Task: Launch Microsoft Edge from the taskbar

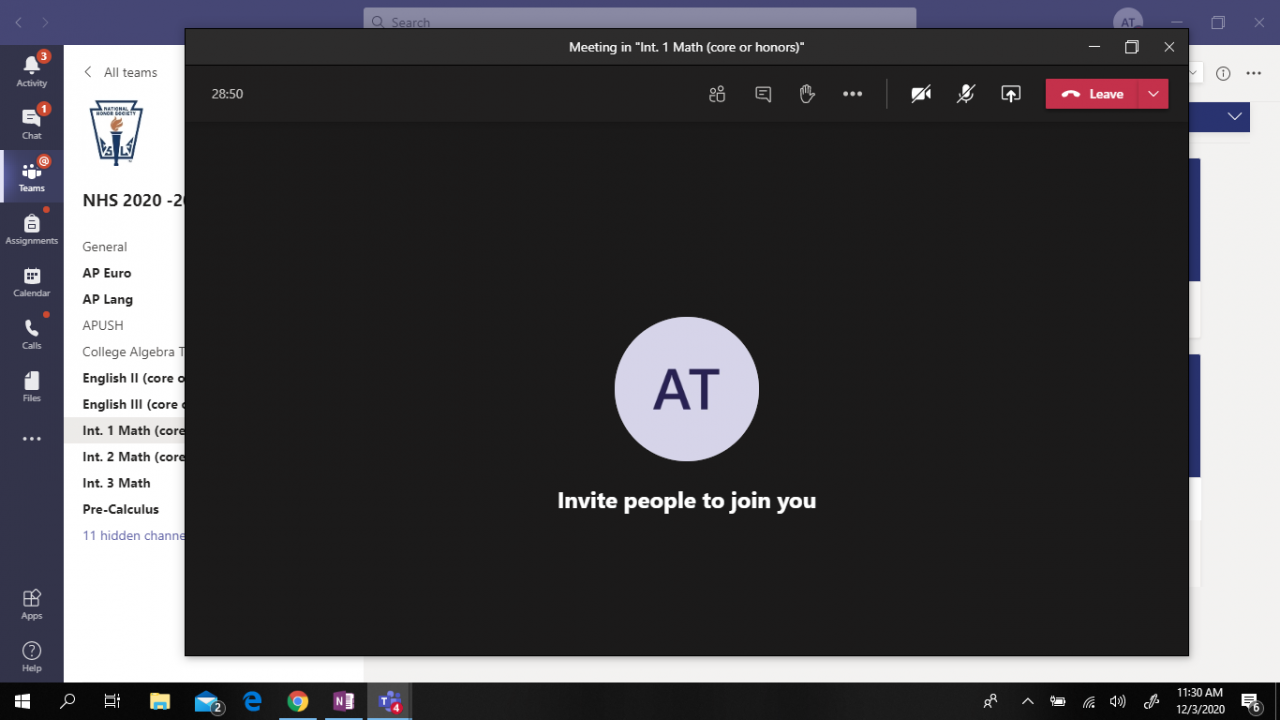Action: pos(252,701)
